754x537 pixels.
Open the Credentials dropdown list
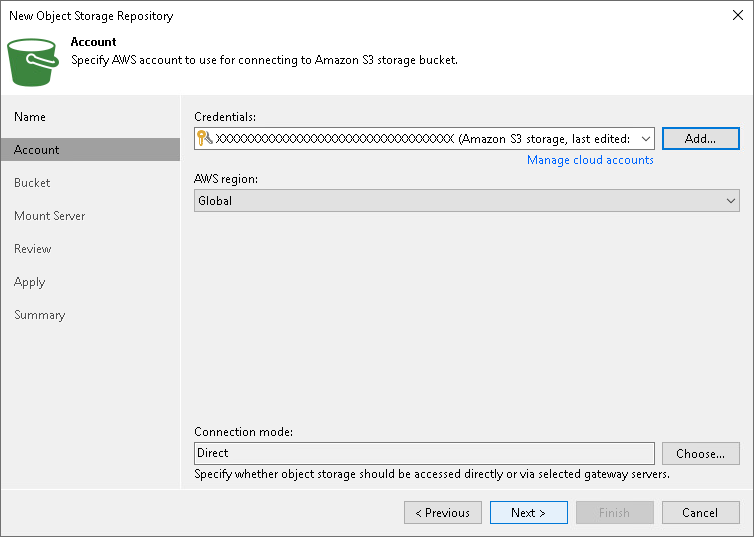click(645, 138)
